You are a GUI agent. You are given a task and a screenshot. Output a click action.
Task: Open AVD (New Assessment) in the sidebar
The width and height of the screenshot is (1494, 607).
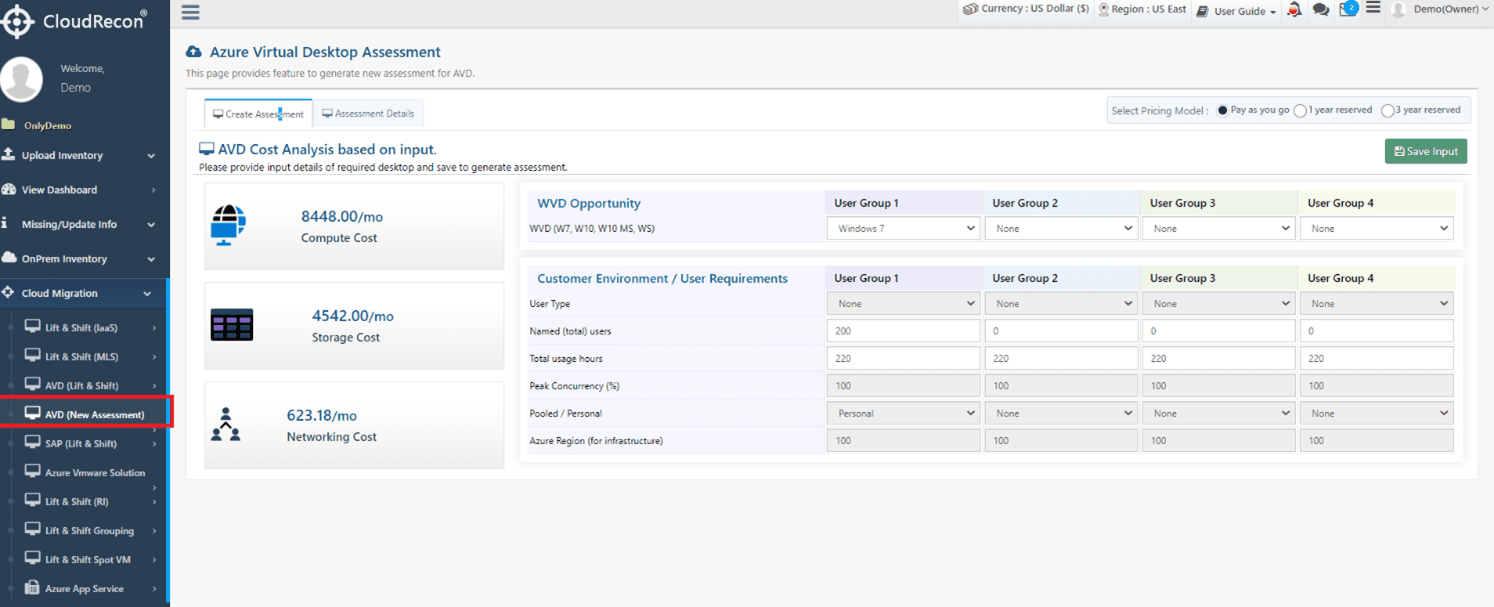(86, 414)
